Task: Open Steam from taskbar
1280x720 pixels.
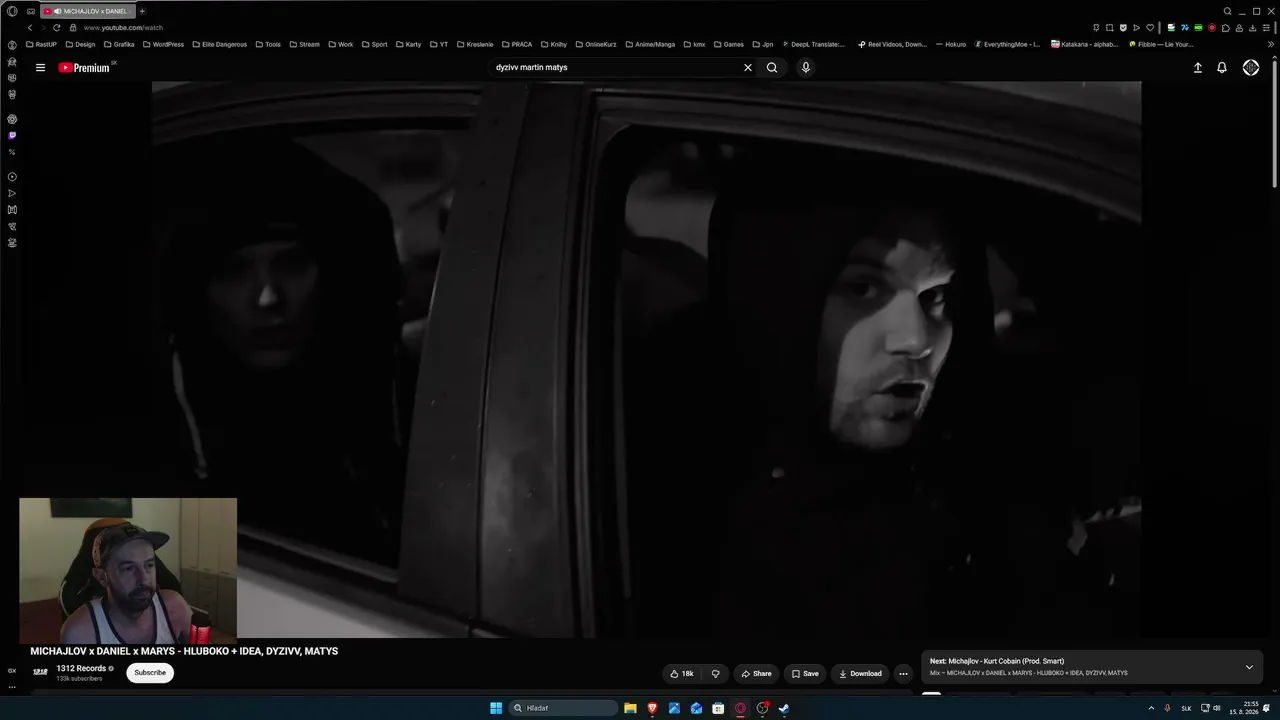Action: point(784,708)
